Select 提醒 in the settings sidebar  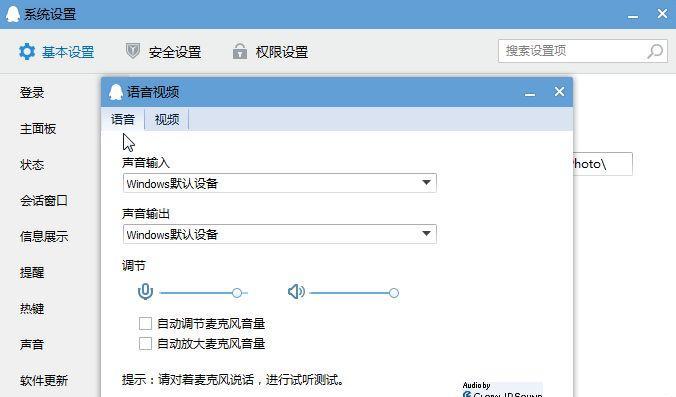point(32,272)
